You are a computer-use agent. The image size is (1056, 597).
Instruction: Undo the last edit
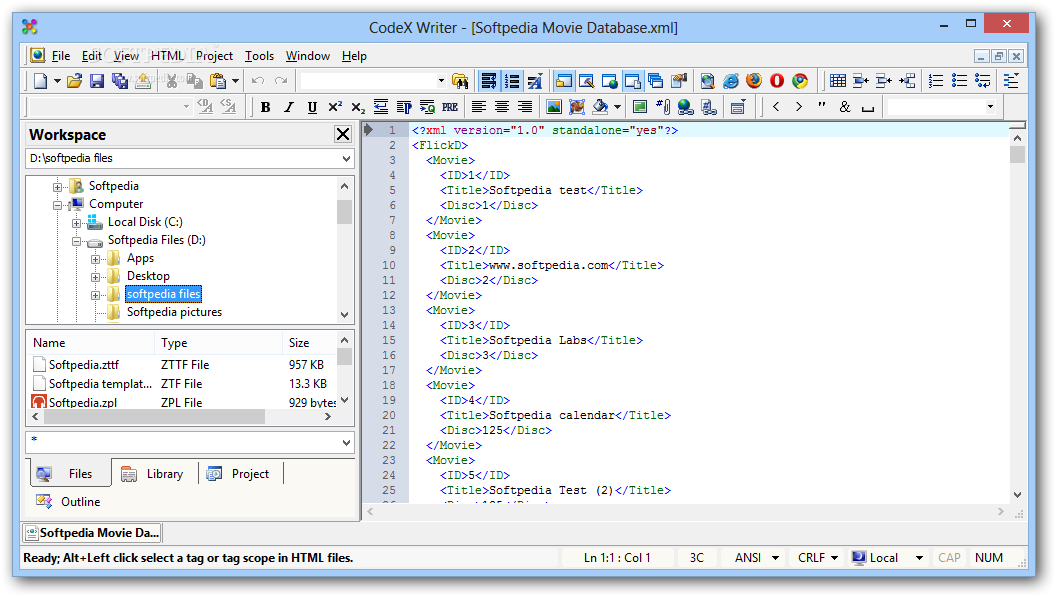[x=258, y=82]
